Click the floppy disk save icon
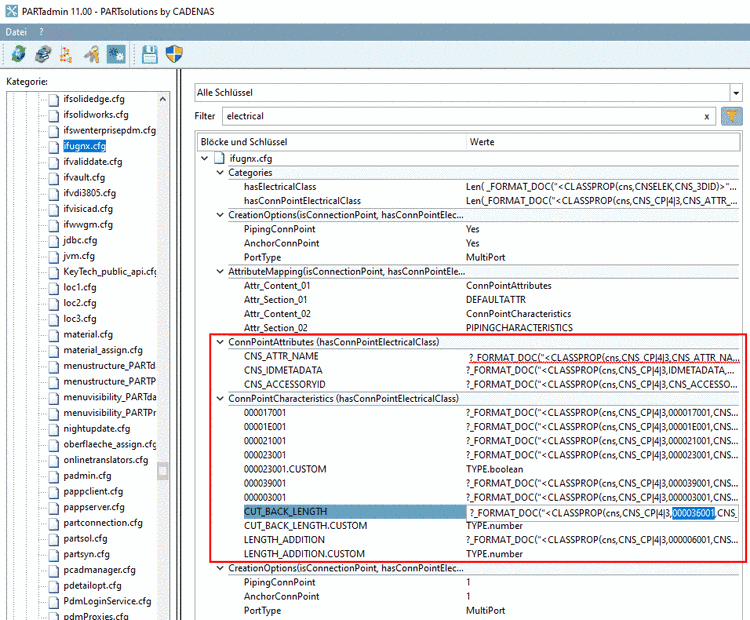Viewport: 750px width, 620px height. click(150, 54)
